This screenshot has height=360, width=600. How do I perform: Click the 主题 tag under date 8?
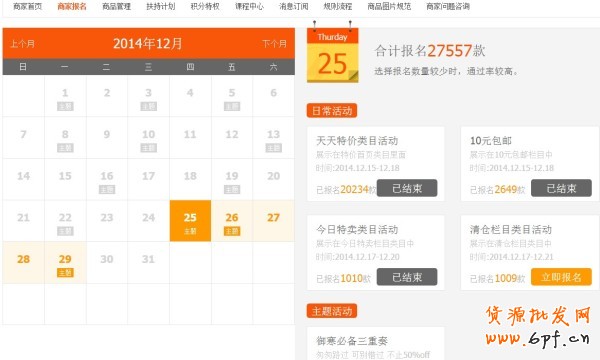[x=65, y=148]
